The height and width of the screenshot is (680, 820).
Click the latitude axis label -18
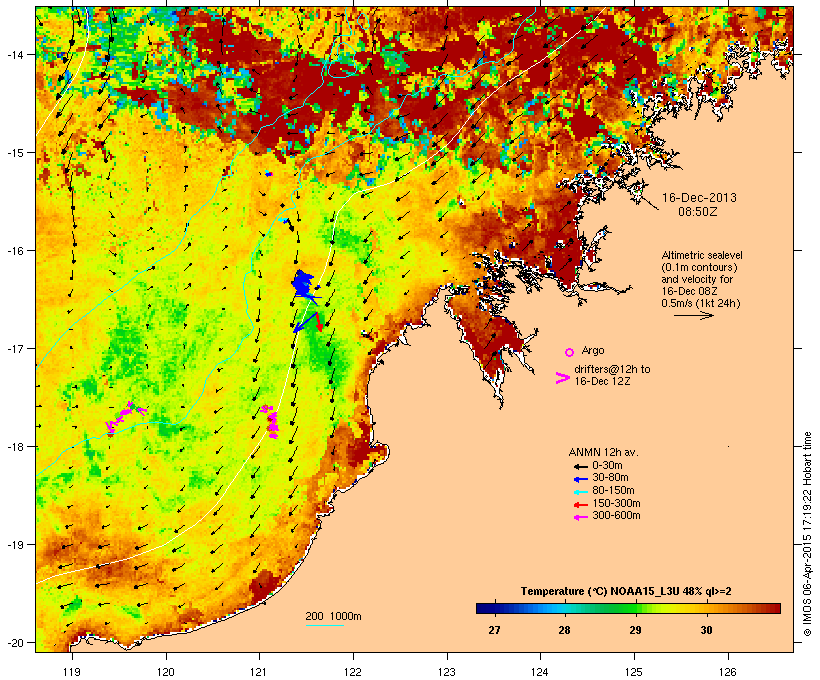[x=14, y=447]
